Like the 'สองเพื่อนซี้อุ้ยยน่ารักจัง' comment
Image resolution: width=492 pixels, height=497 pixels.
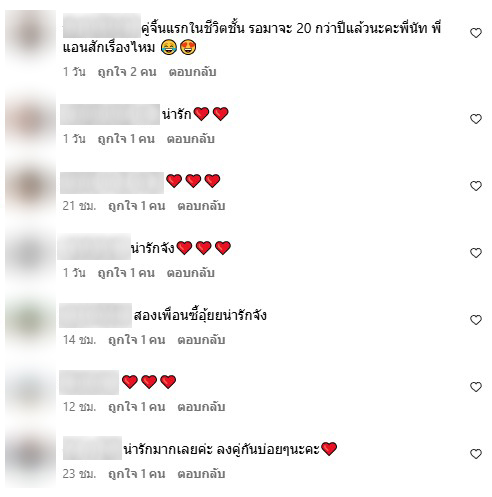(x=476, y=320)
